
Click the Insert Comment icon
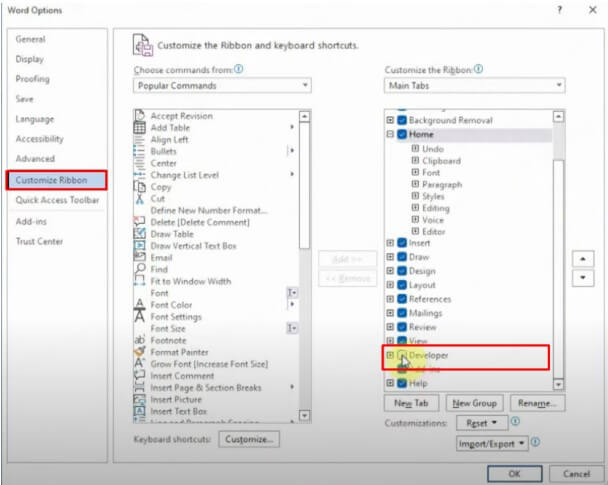[x=140, y=375]
